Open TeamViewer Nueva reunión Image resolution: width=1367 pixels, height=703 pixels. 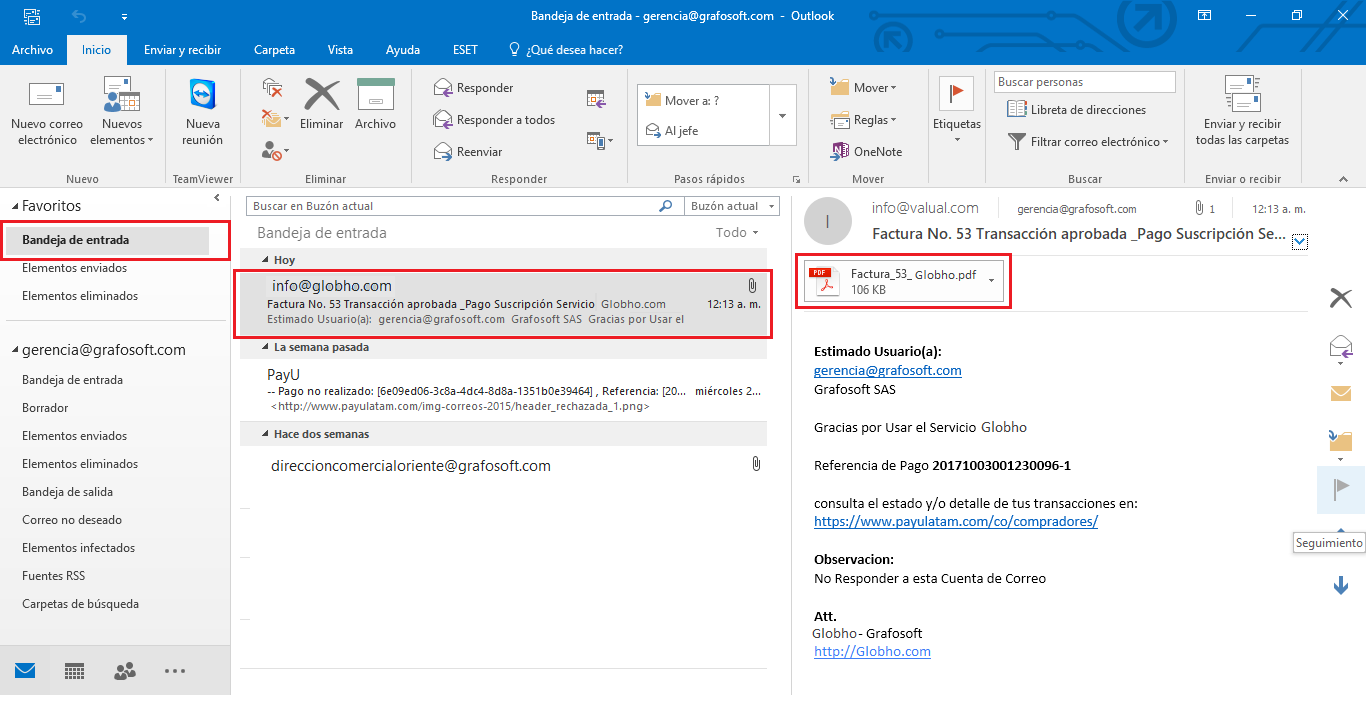click(203, 112)
